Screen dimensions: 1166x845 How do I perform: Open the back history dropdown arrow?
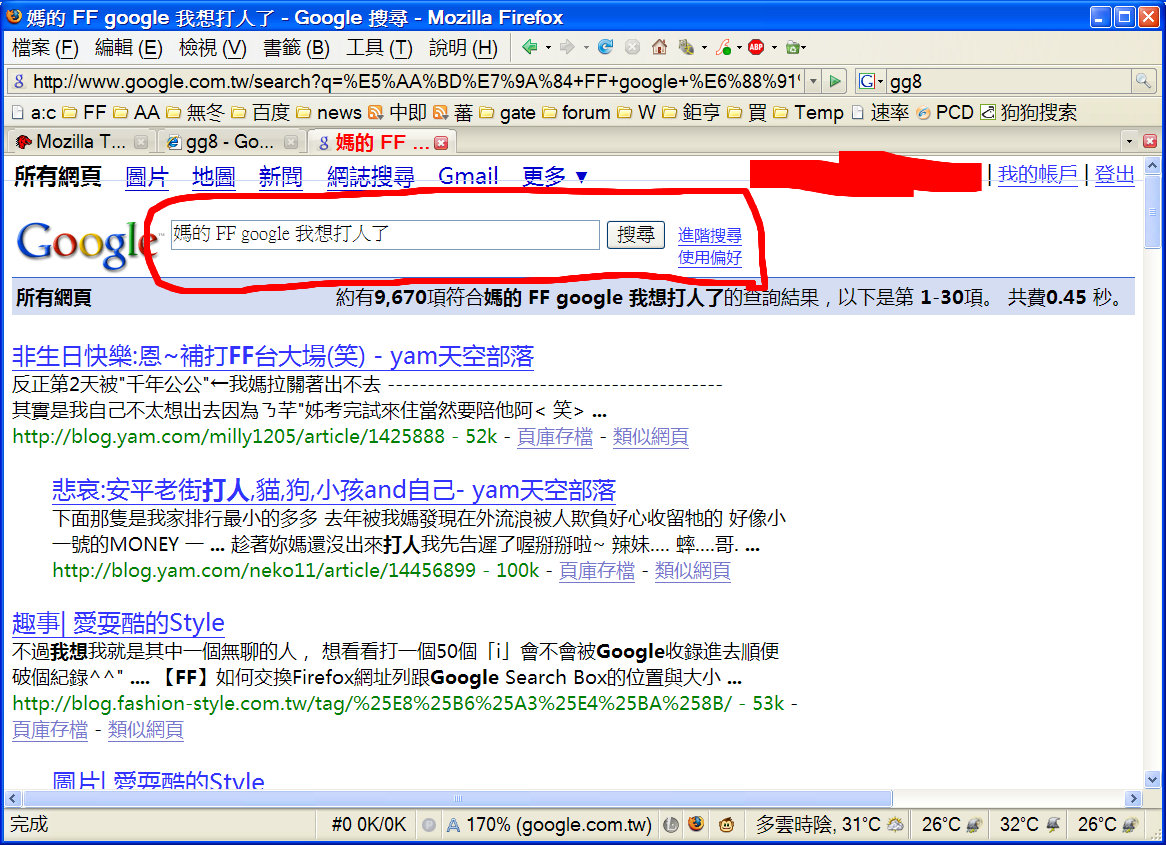(549, 48)
